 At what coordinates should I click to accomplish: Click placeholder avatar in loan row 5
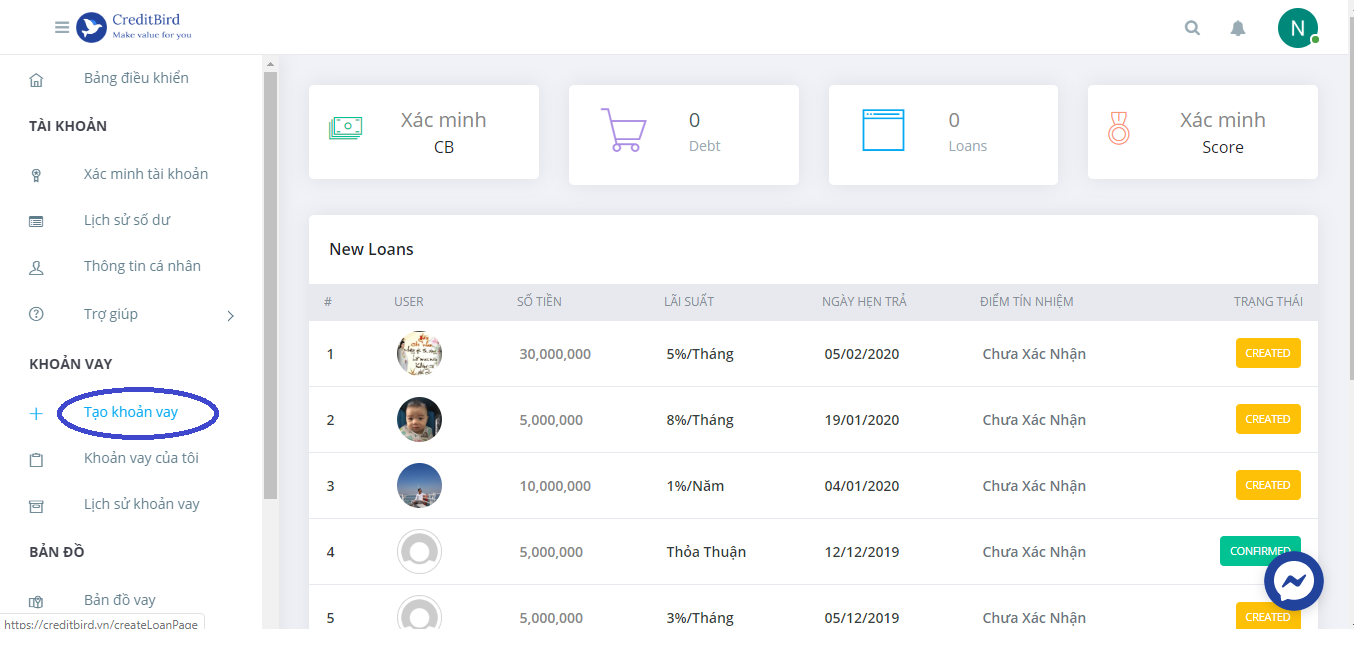pos(419,614)
